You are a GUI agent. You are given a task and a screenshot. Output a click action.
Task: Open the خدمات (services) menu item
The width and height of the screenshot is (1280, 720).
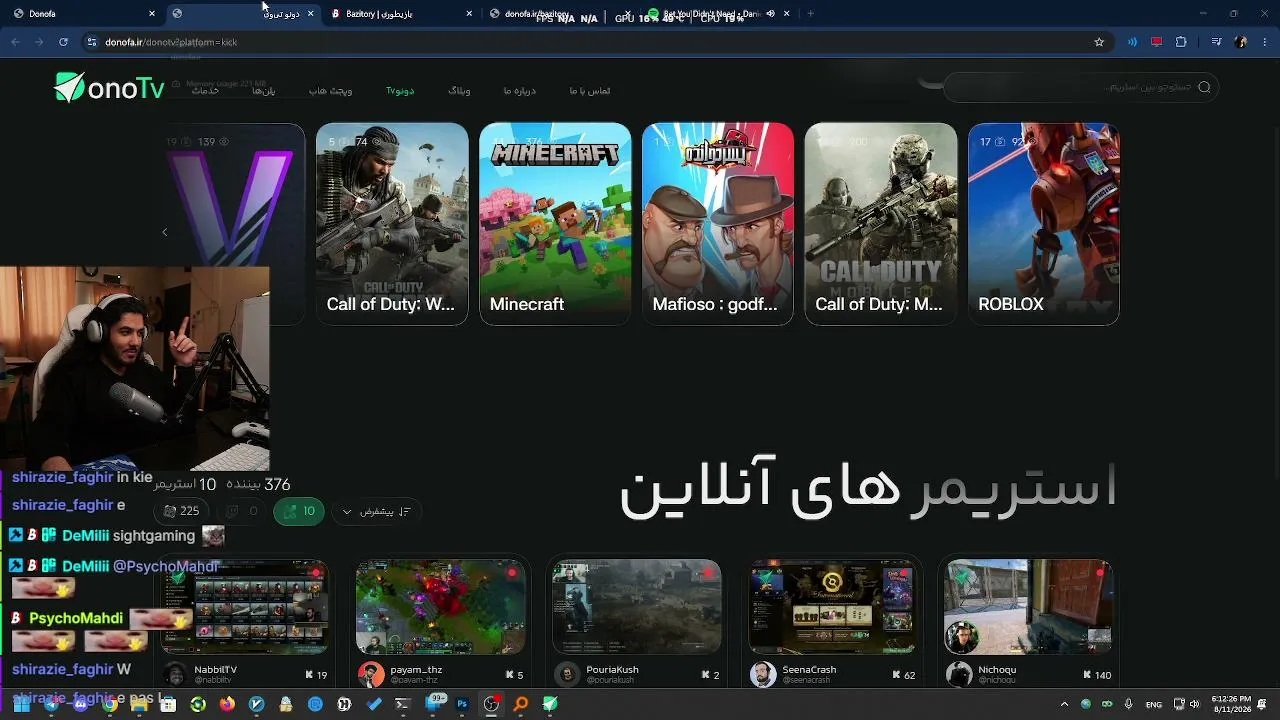[205, 91]
